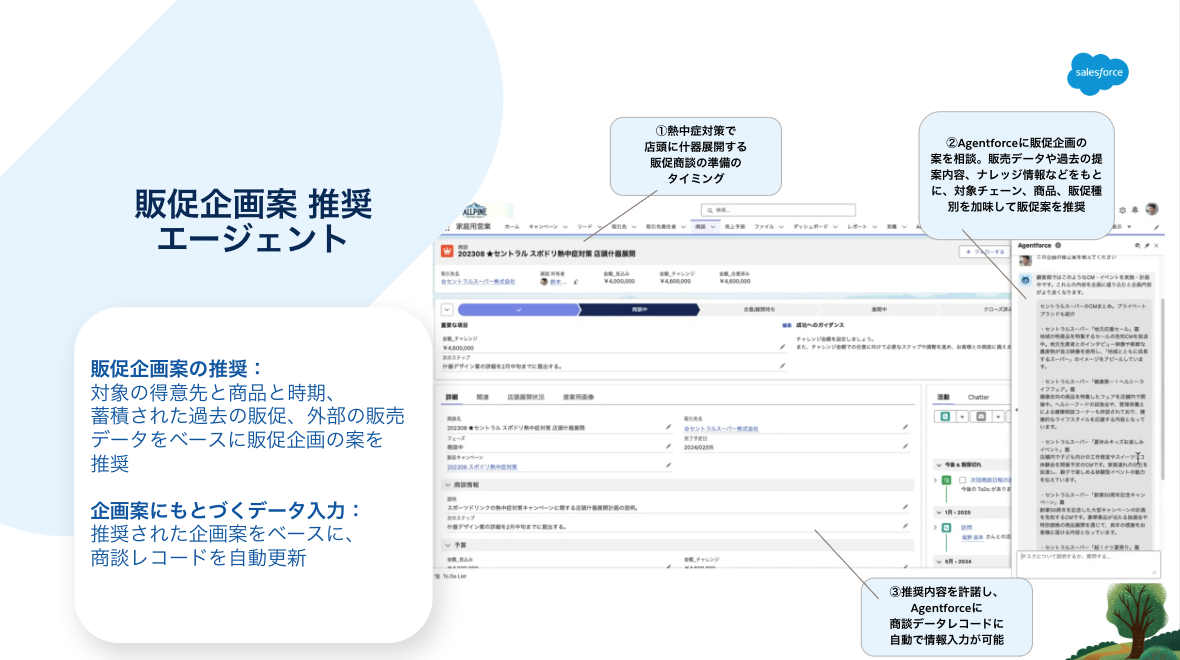Edit 次のステップ in the 商談情報 section
1180x660 pixels.
[905, 526]
